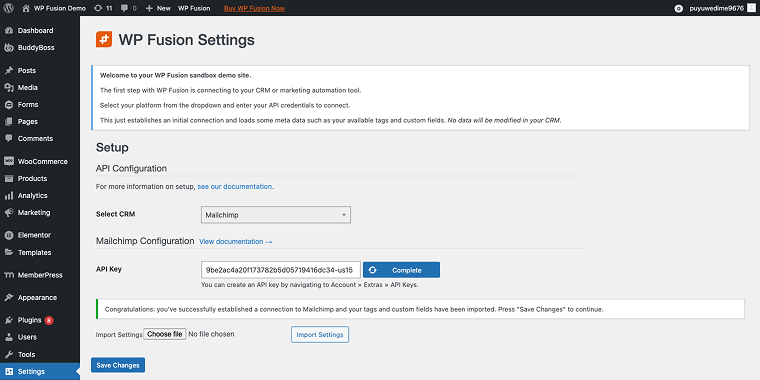The width and height of the screenshot is (760, 380).
Task: Open the see our documentation link
Action: click(x=235, y=187)
